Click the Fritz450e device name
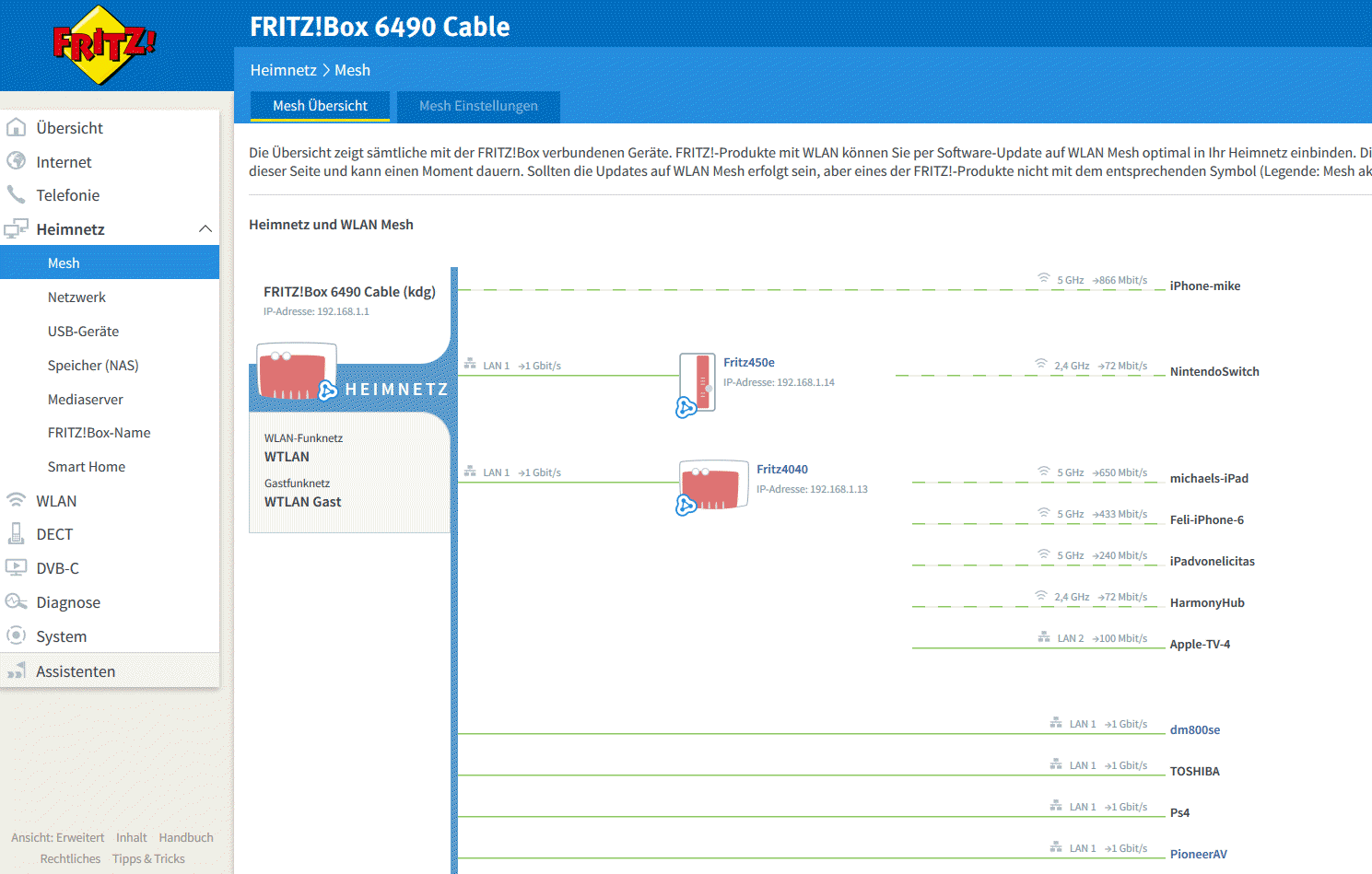1372x874 pixels. point(749,362)
